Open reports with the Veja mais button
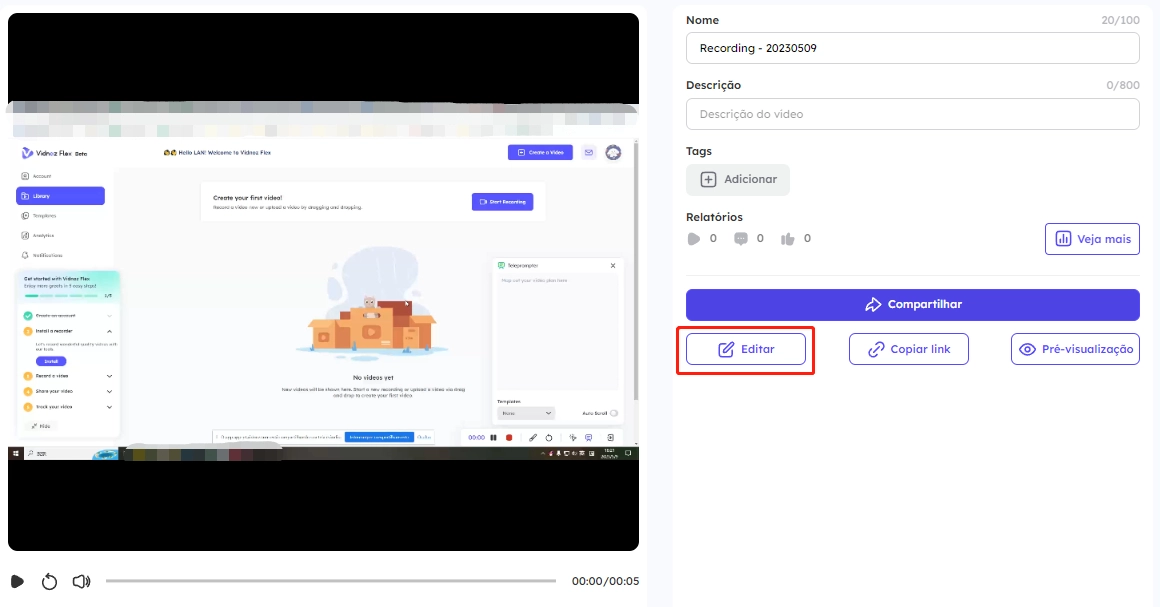The height and width of the screenshot is (607, 1160). [1092, 239]
